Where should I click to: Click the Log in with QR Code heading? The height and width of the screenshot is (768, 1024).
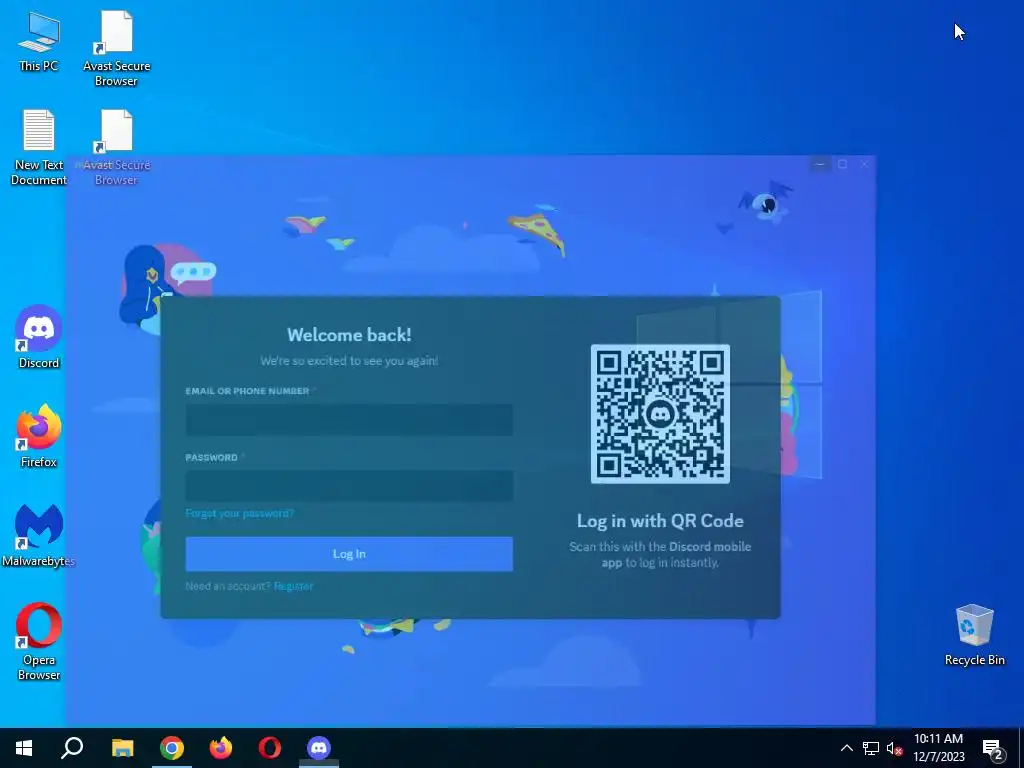[x=660, y=520]
